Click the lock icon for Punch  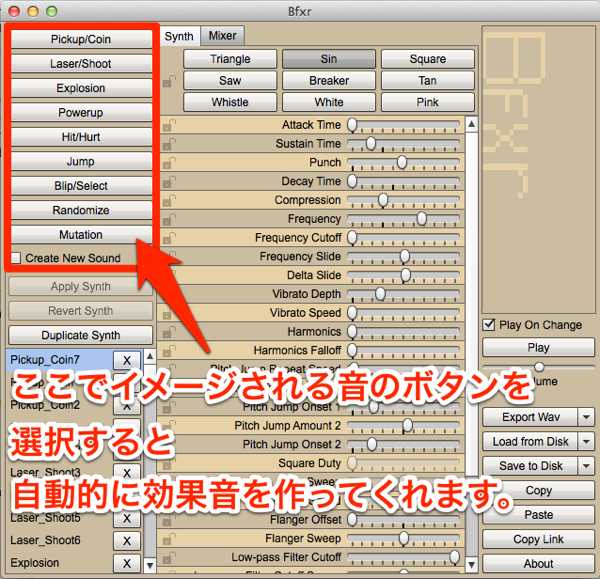pos(169,163)
